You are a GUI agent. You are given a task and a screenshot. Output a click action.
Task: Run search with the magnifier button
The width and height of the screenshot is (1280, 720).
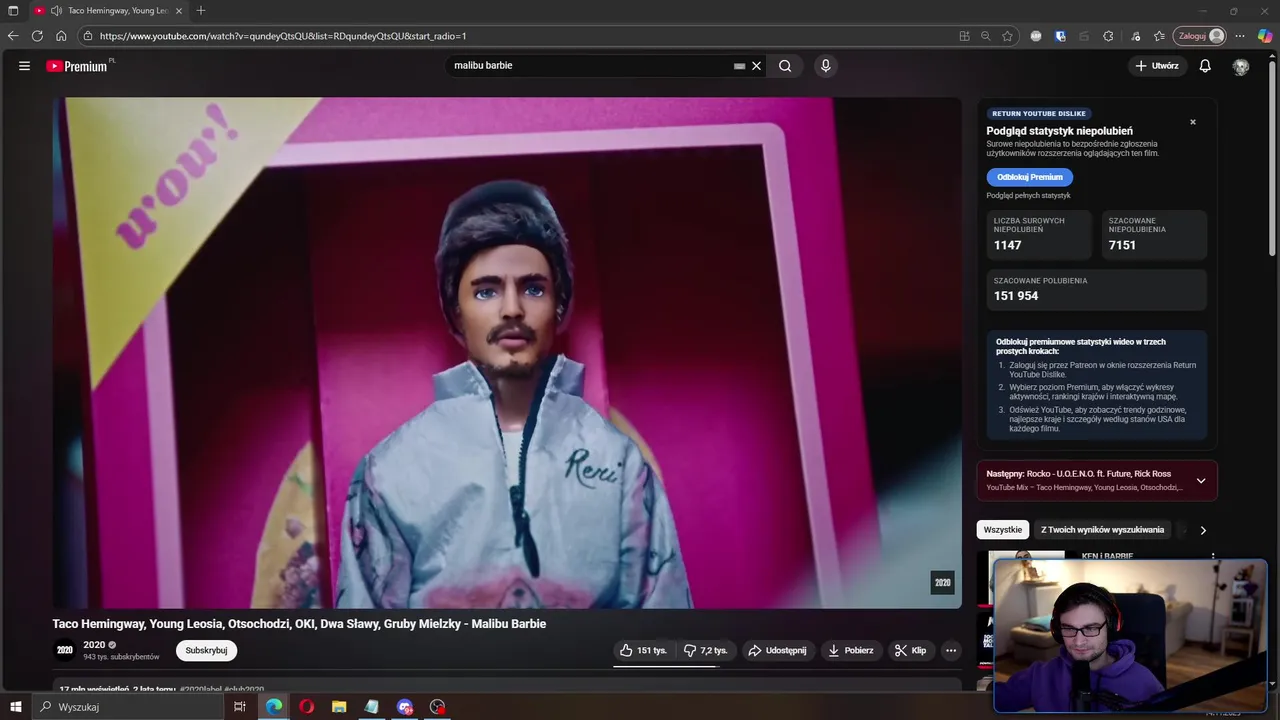(x=785, y=66)
